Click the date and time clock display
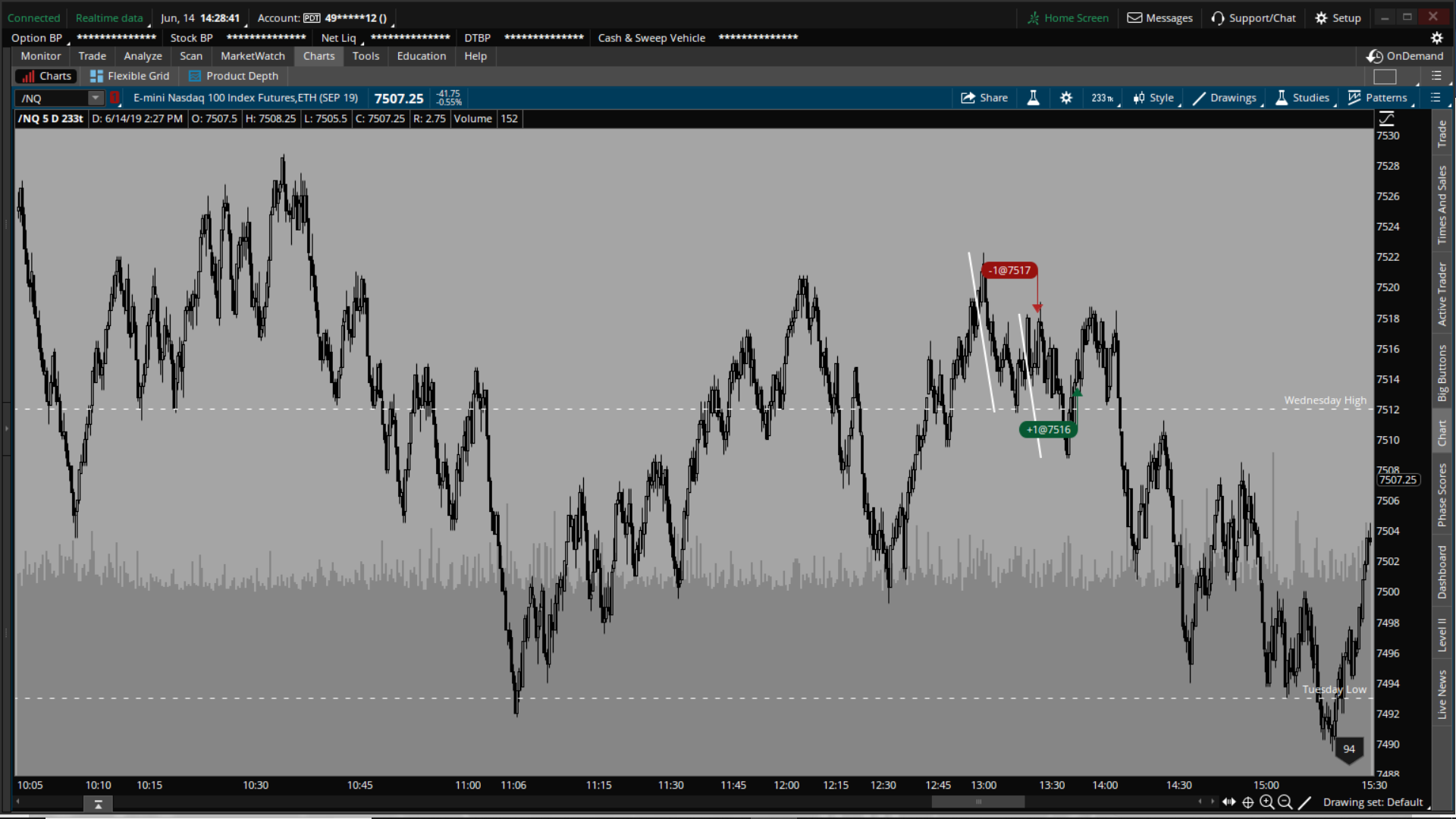This screenshot has width=1456, height=819. pos(200,18)
